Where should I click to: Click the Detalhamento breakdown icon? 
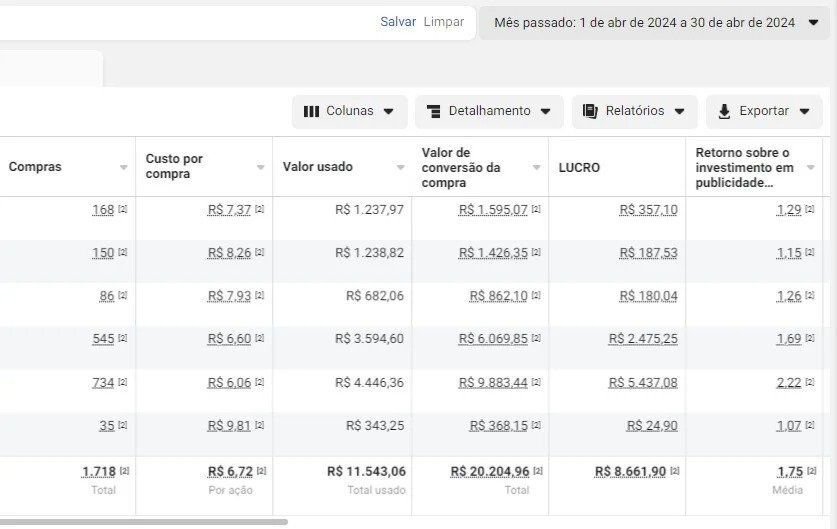pos(433,112)
